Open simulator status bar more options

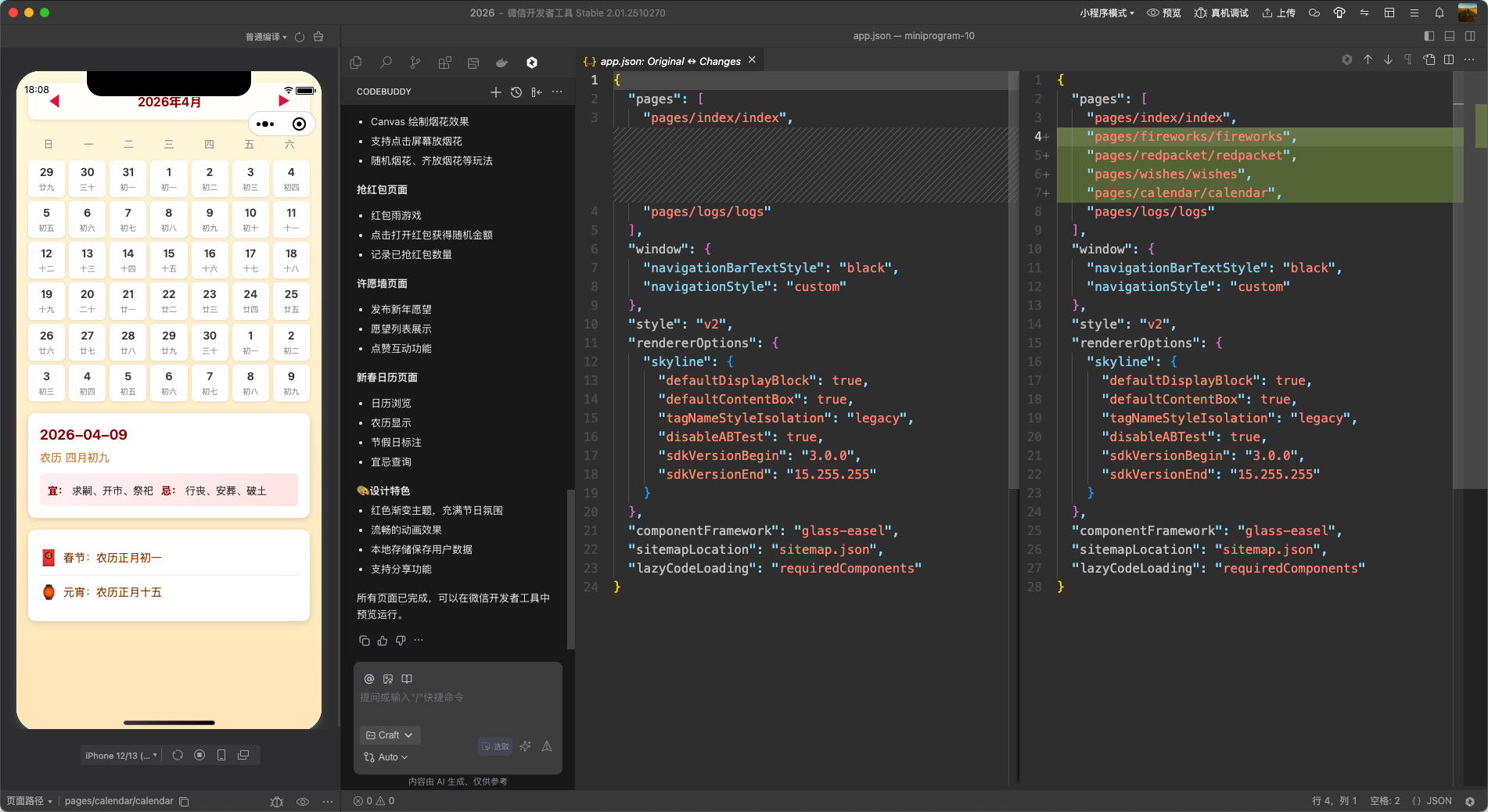point(328,801)
